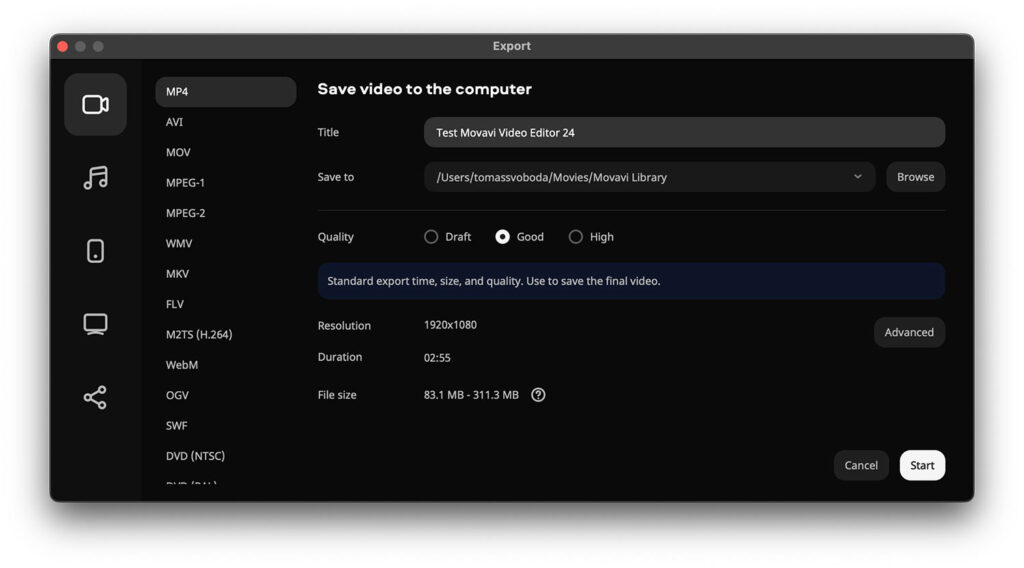Open the audio export music note icon
1024x568 pixels.
click(95, 178)
